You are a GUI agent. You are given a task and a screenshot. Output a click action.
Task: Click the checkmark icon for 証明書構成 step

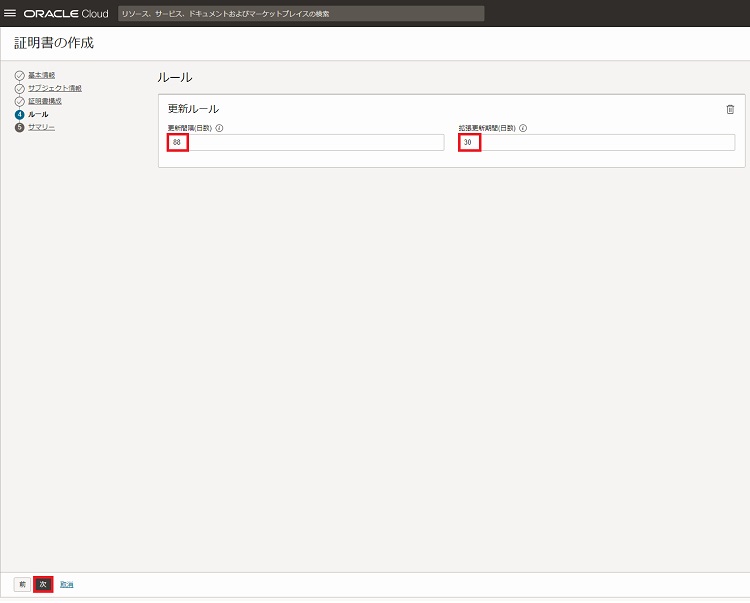point(20,101)
